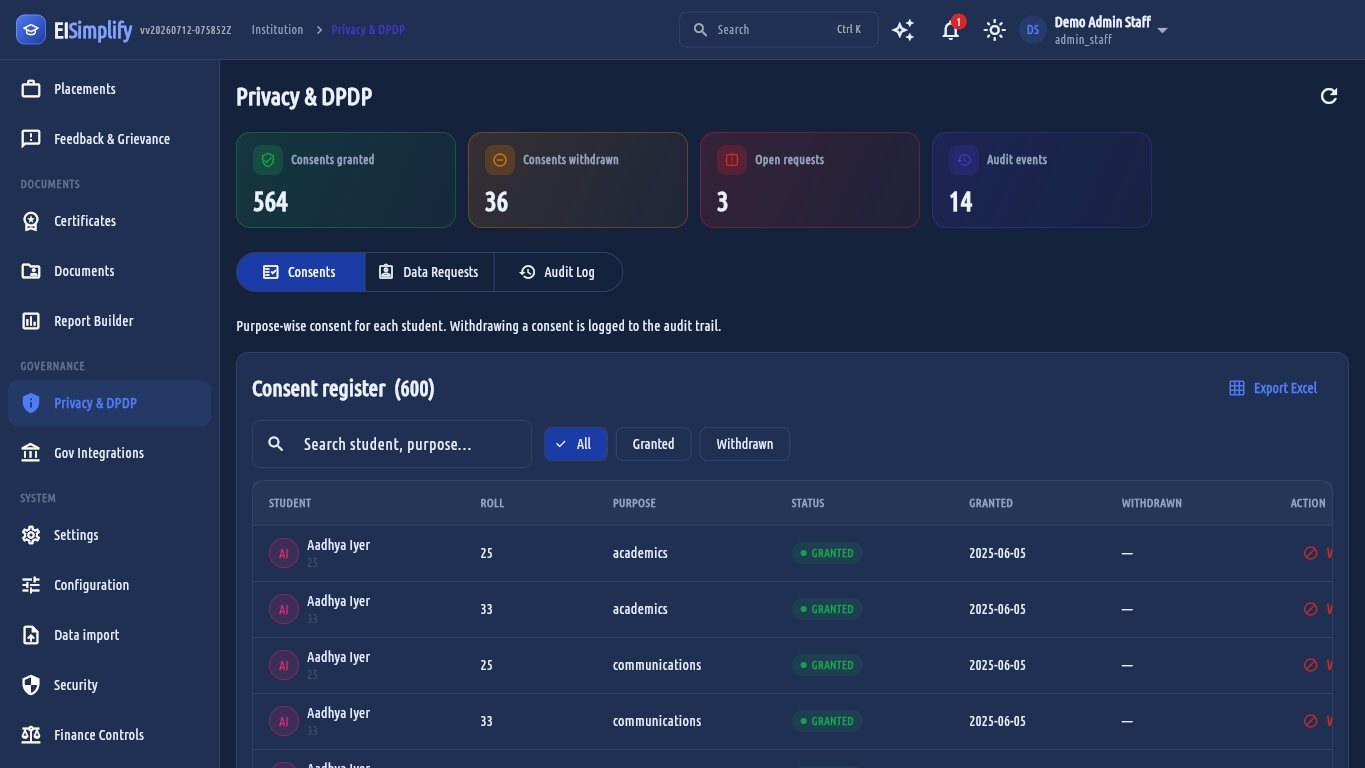Viewport: 1365px width, 768px height.
Task: Click the Audit events history icon
Action: (x=964, y=160)
